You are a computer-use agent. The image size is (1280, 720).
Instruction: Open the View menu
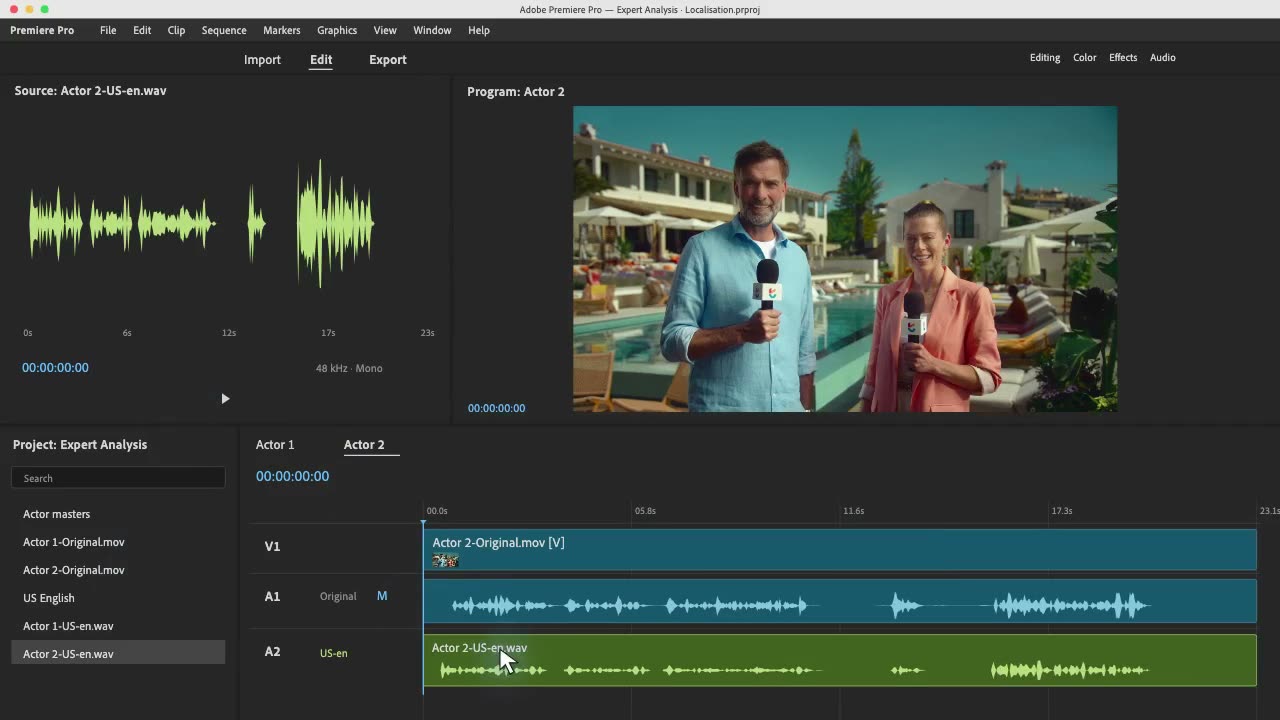[x=385, y=30]
